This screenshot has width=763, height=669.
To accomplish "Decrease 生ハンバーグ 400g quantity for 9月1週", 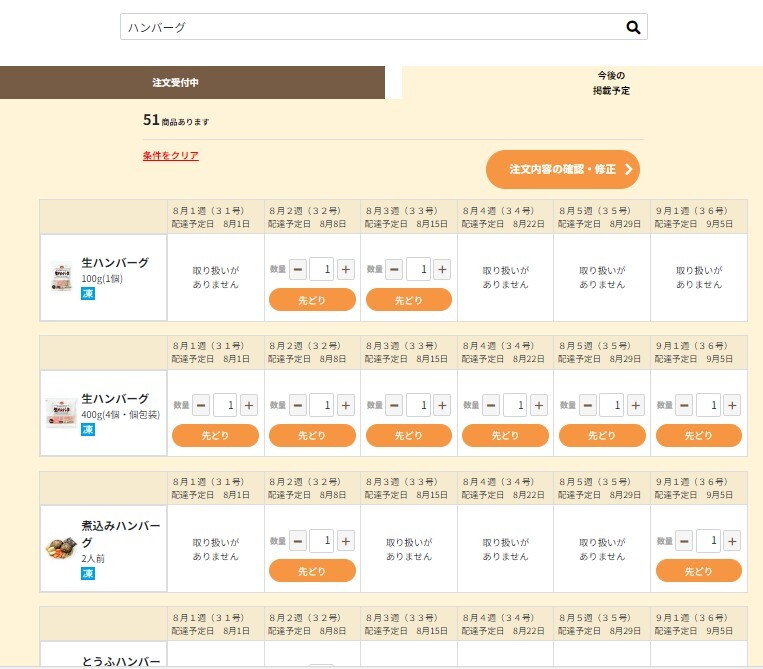I will point(684,405).
